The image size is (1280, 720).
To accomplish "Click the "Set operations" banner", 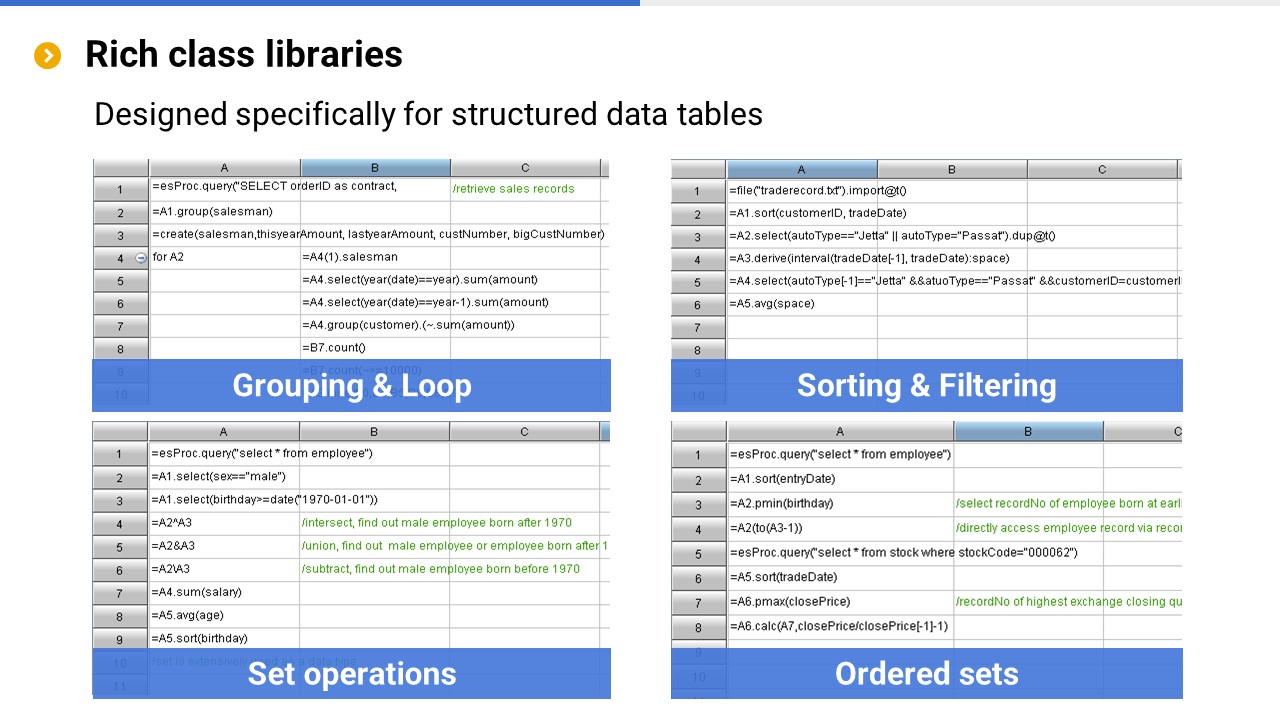I will click(351, 674).
